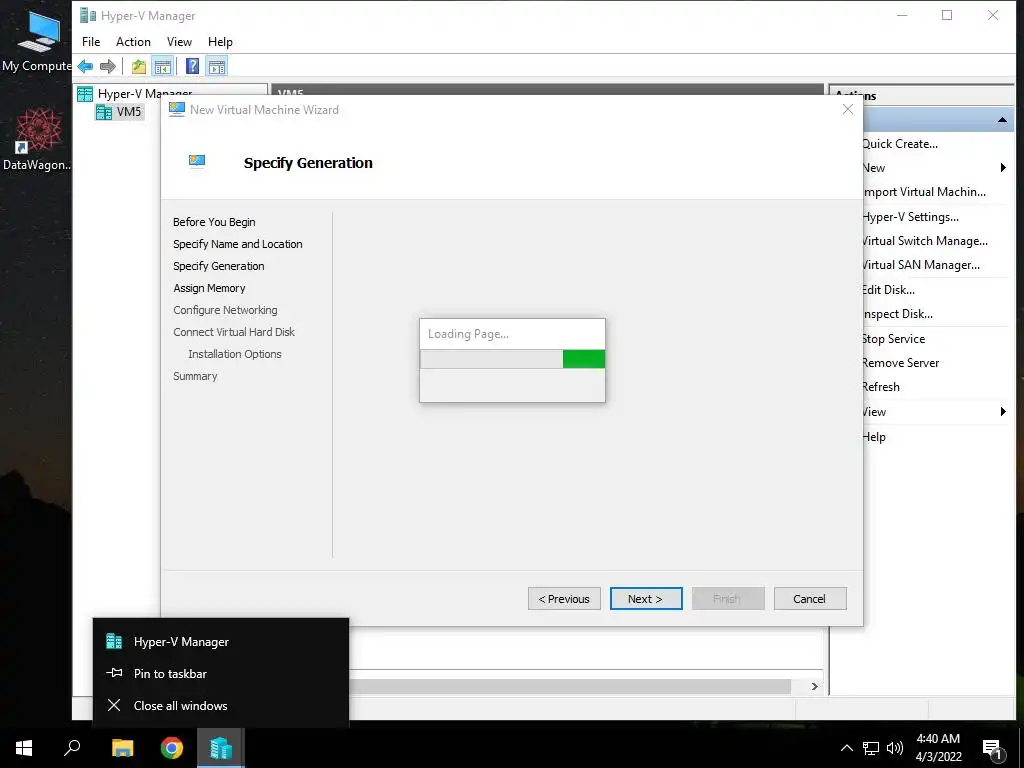Click Import Virtual Machine in Actions pane
Viewport: 1024px width, 768px height.
point(924,192)
